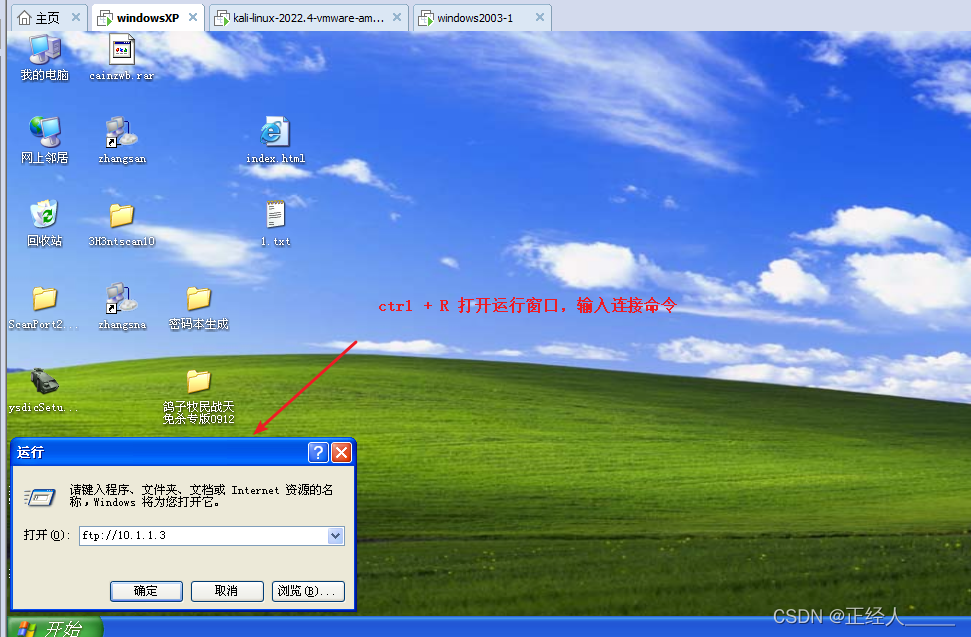Click 确定 to connect to FTP
The height and width of the screenshot is (637, 971).
145,591
